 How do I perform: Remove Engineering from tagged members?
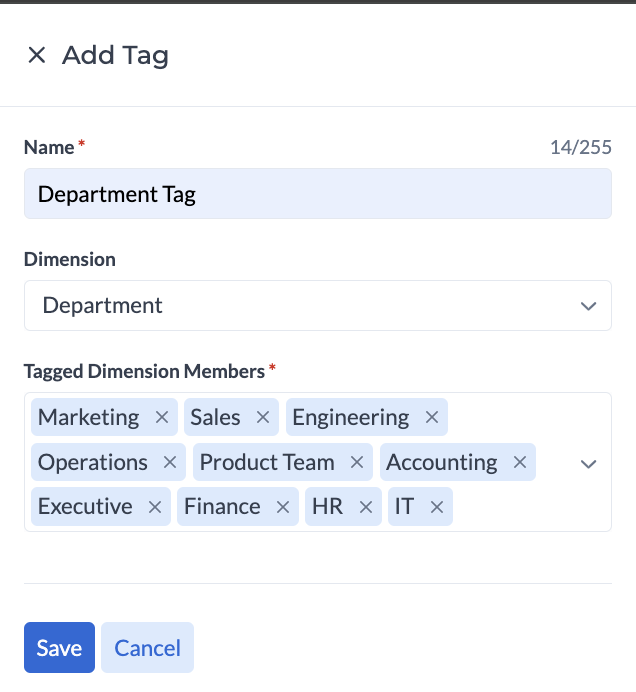point(432,417)
